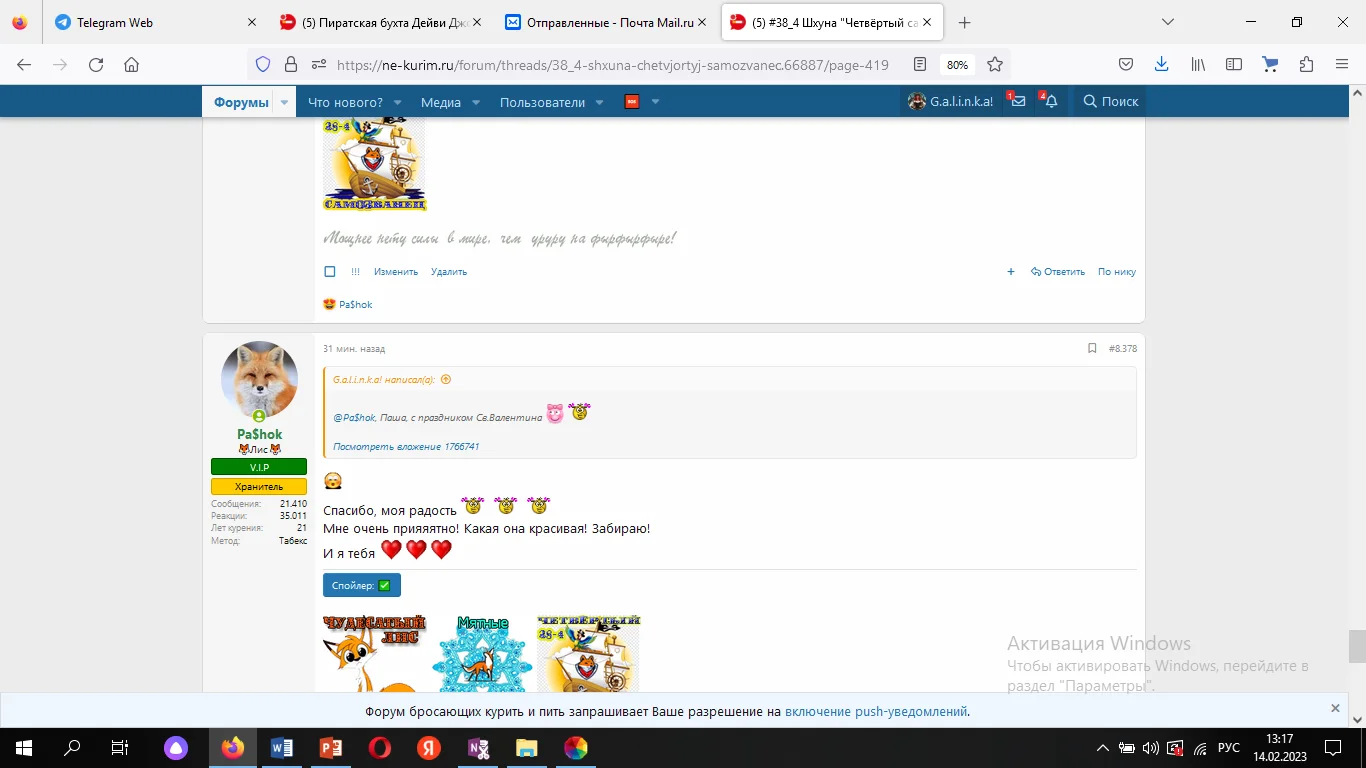Click the Удалить post link
1366x768 pixels.
tap(449, 272)
